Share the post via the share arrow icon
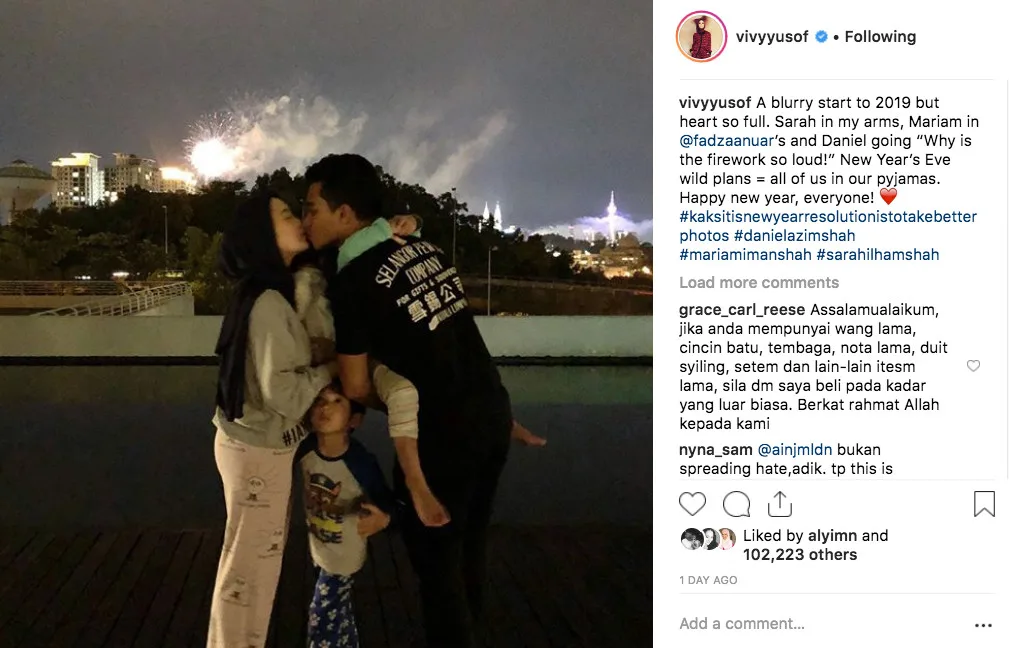The image size is (1009, 648). (779, 504)
